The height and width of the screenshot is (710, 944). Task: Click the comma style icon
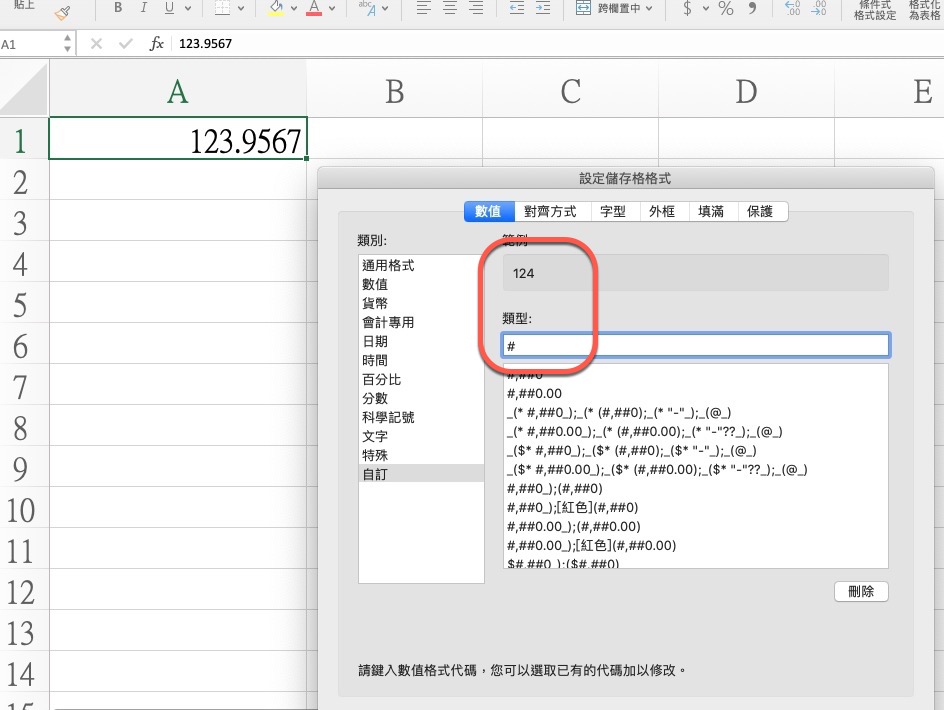[x=752, y=9]
